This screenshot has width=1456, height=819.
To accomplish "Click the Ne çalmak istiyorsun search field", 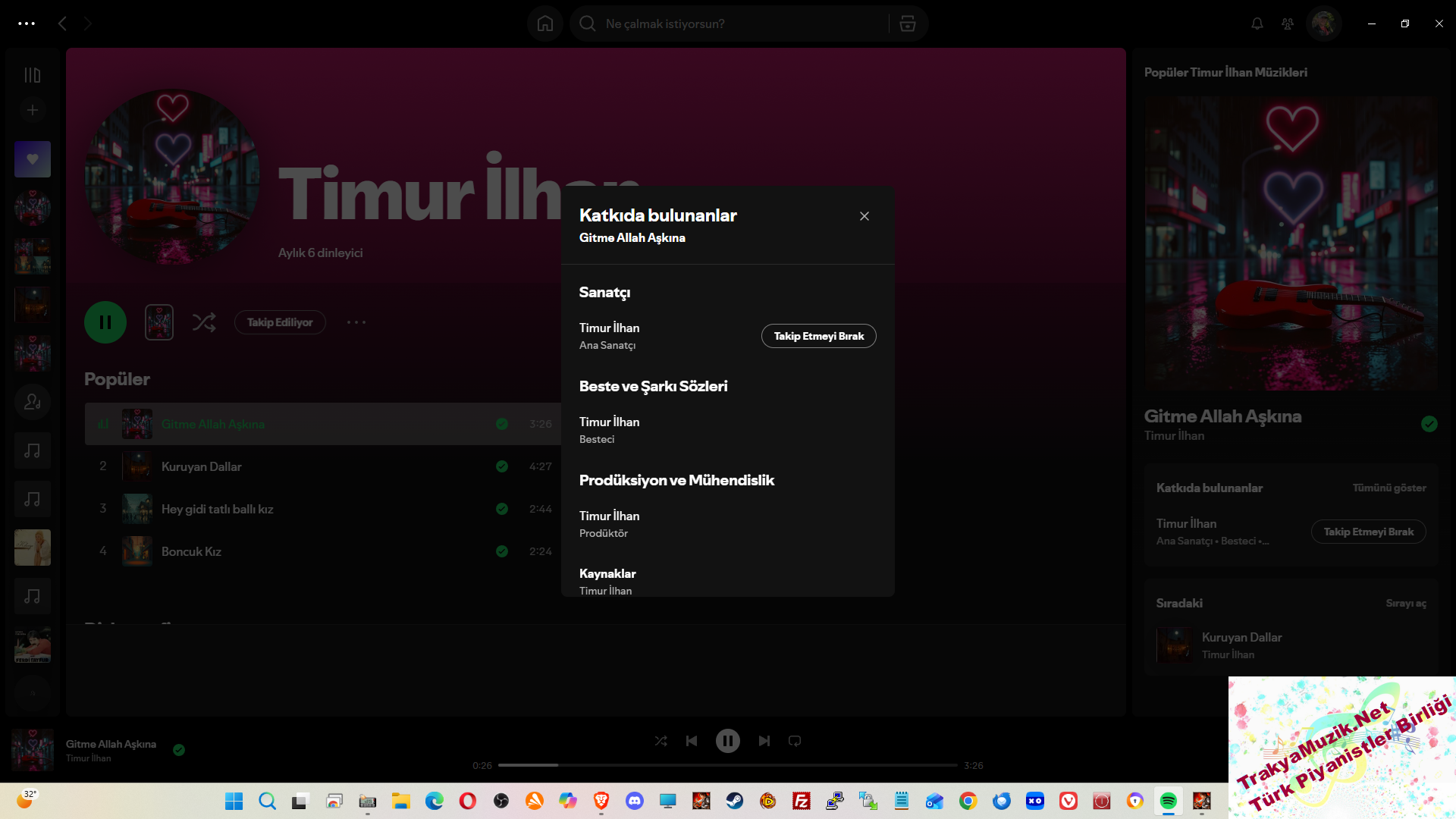I will [x=728, y=24].
